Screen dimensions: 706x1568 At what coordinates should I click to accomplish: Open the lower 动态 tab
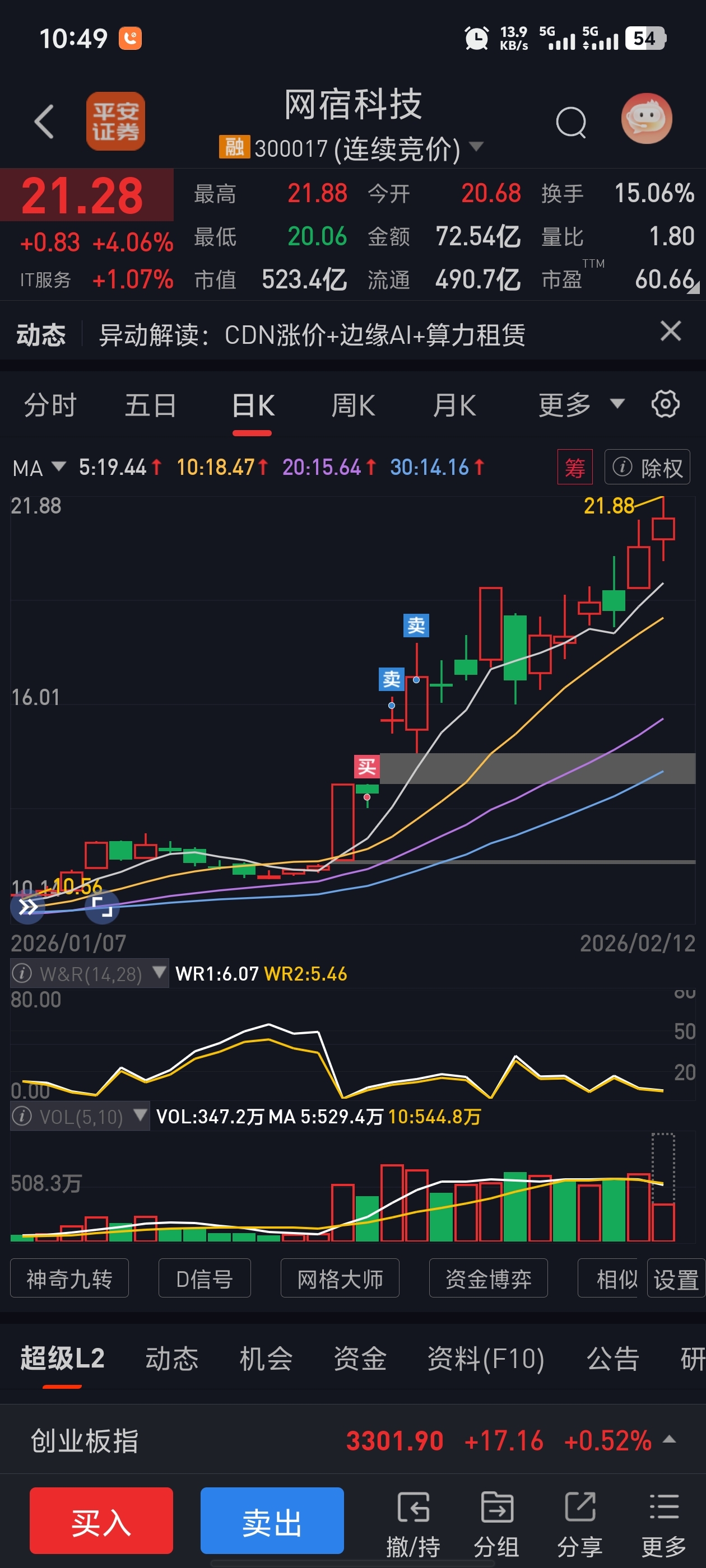tap(172, 1359)
